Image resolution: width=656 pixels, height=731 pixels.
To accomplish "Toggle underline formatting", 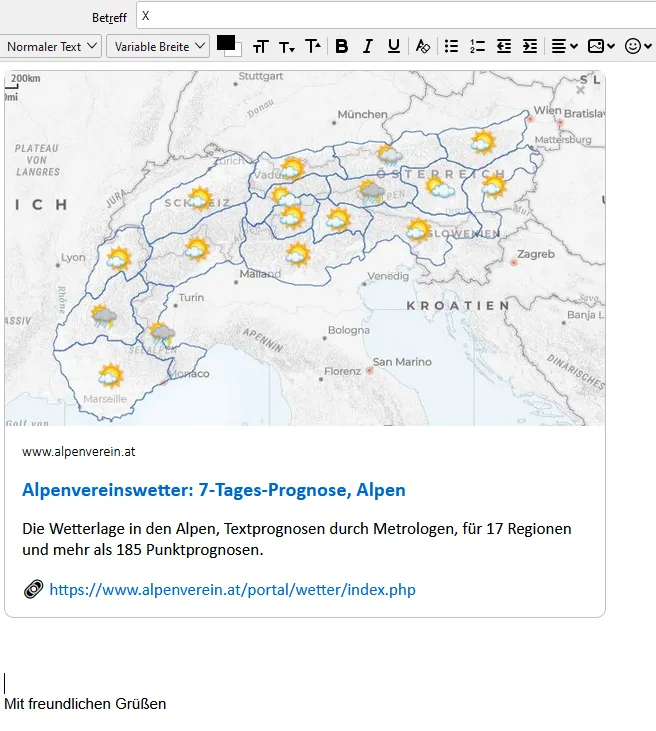I will click(x=394, y=46).
